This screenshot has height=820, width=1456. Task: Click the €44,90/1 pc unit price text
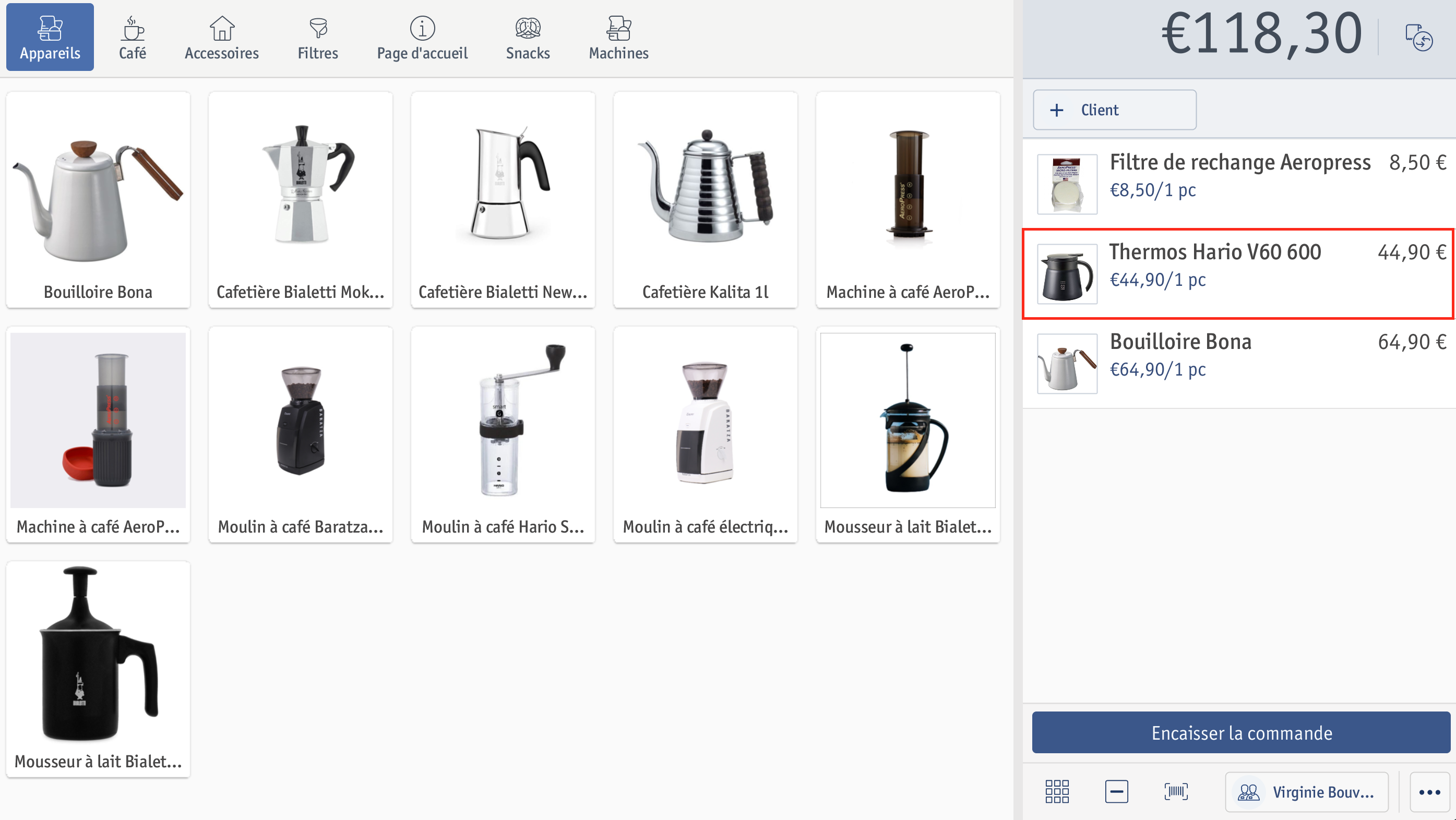click(x=1157, y=280)
